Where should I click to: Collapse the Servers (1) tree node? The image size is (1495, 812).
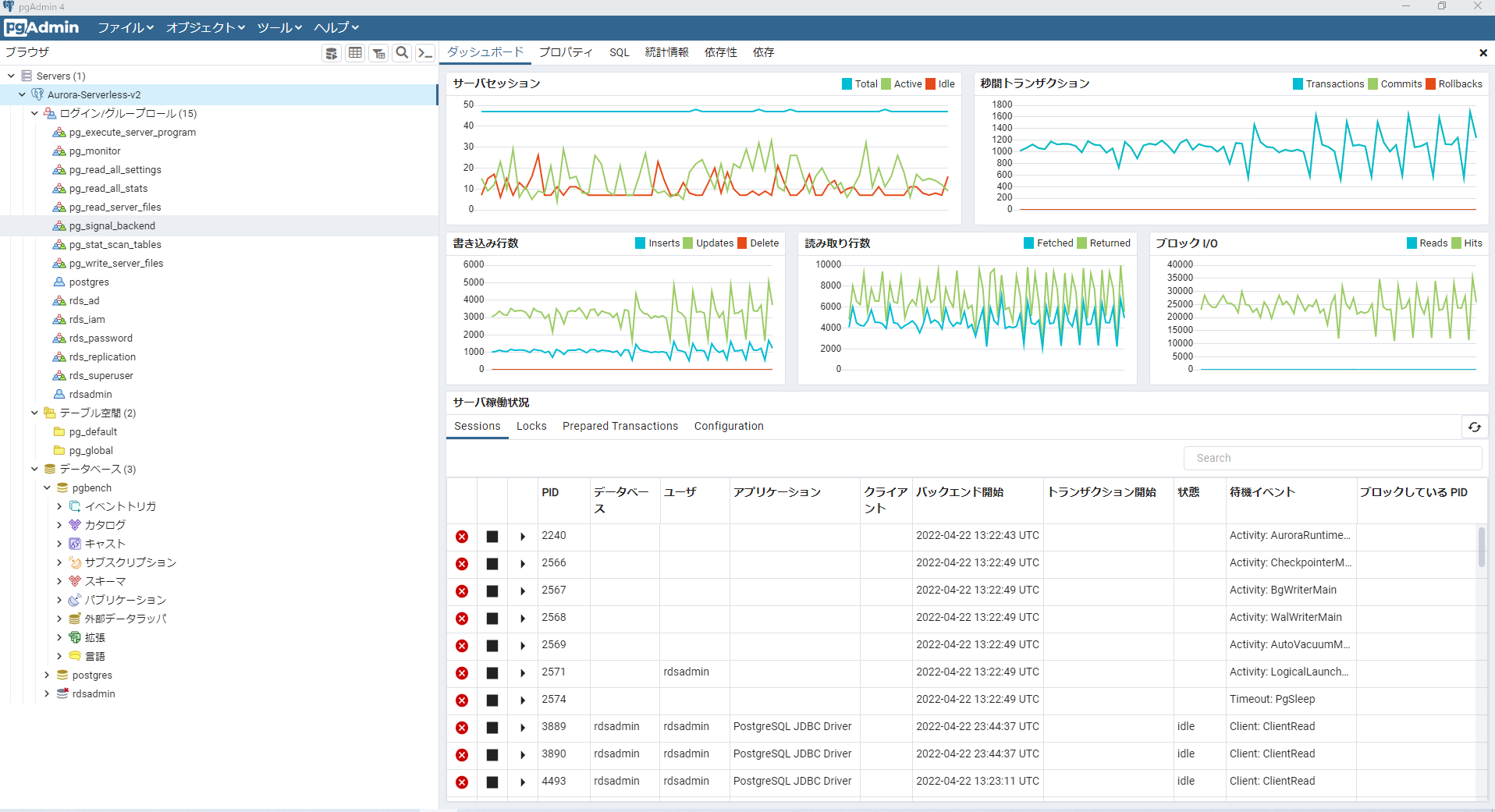click(11, 76)
